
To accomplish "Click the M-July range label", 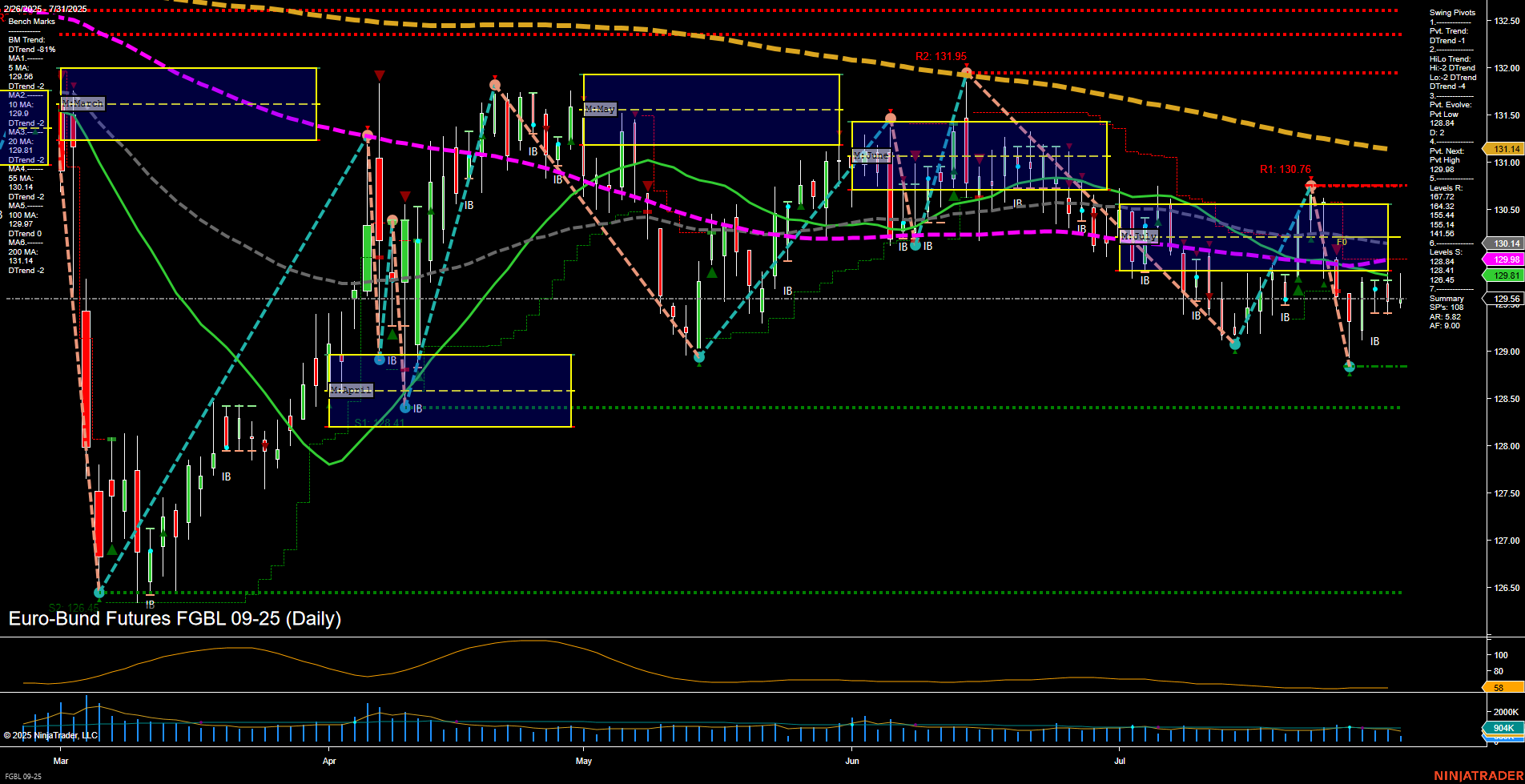I will click(1138, 237).
